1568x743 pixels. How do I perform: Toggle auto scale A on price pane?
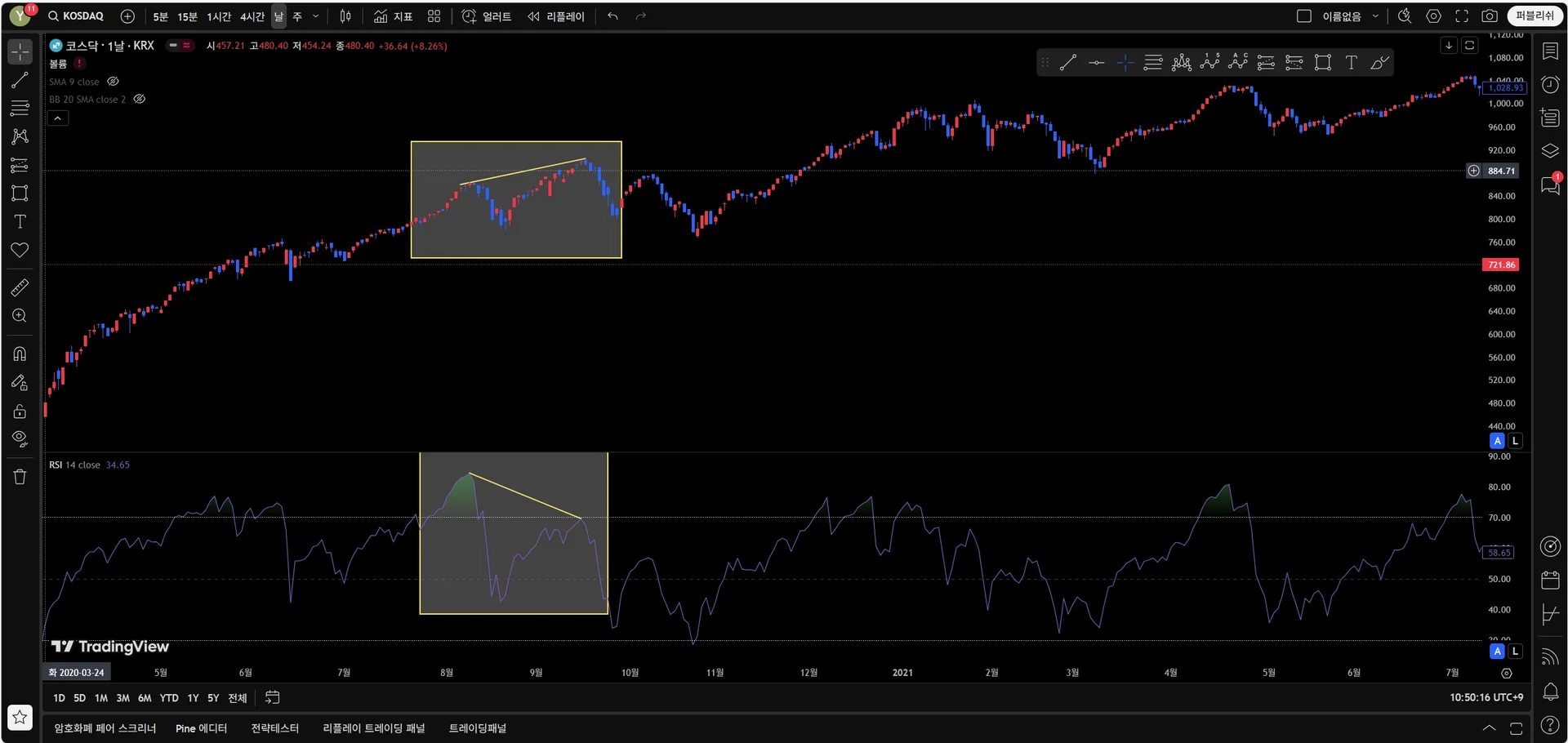tap(1497, 441)
